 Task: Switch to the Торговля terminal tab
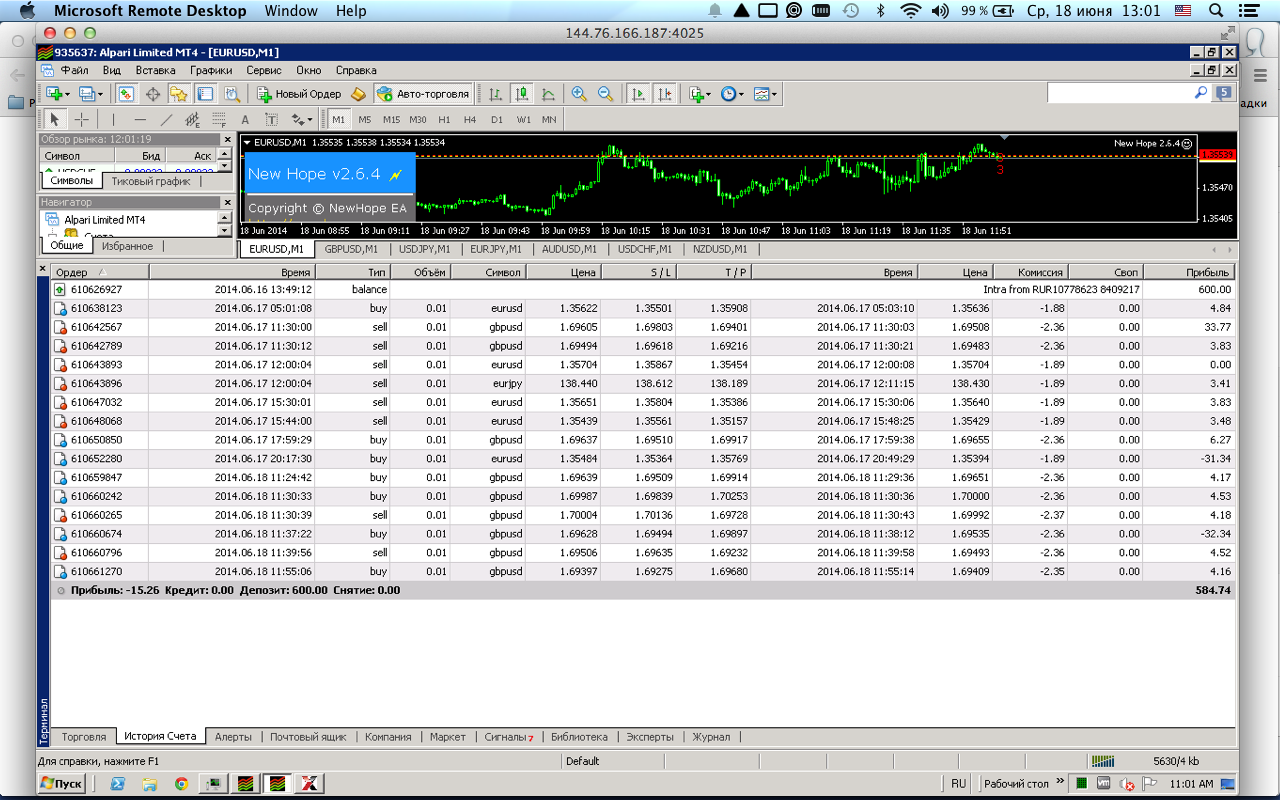tap(84, 737)
